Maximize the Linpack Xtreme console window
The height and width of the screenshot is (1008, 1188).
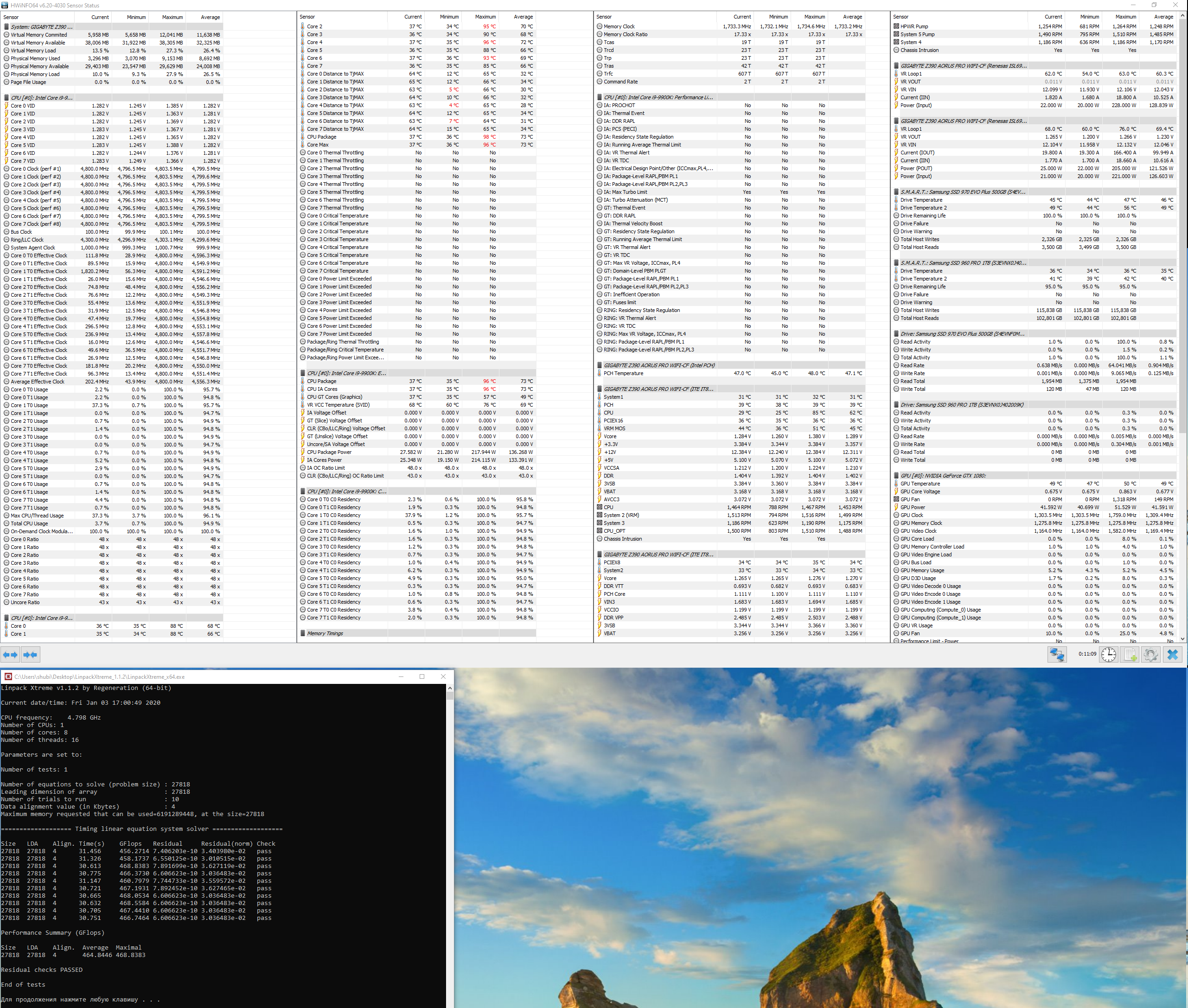pos(422,676)
